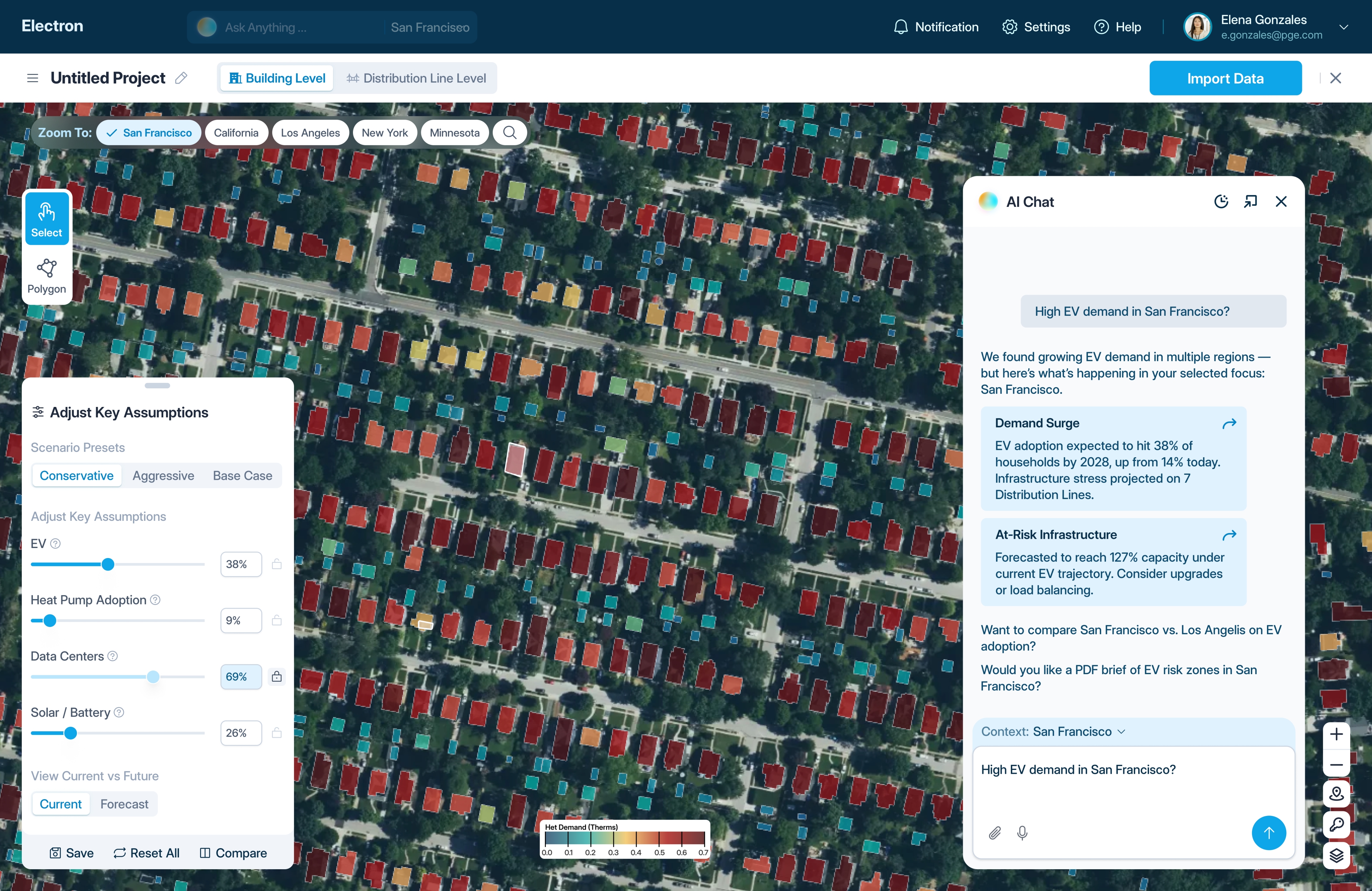Save the scenario
1372x891 pixels.
[x=71, y=853]
